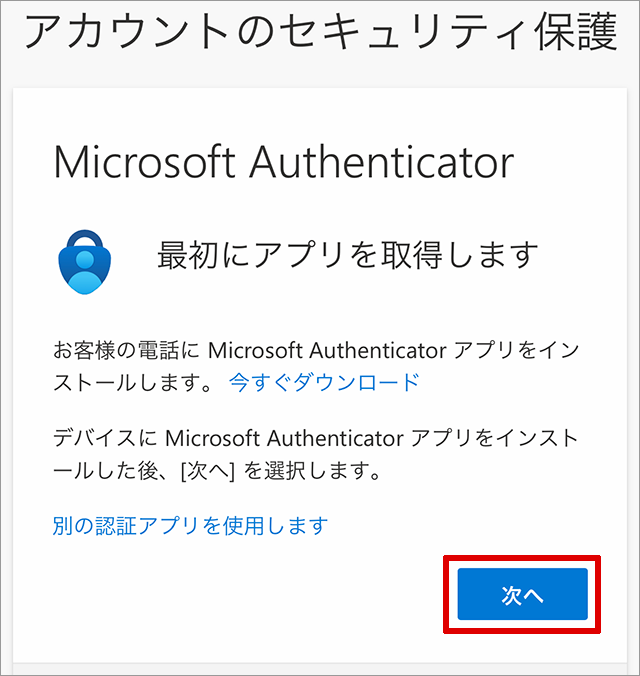Click the word 保護 in the page title
This screenshot has height=676, width=640.
576,32
